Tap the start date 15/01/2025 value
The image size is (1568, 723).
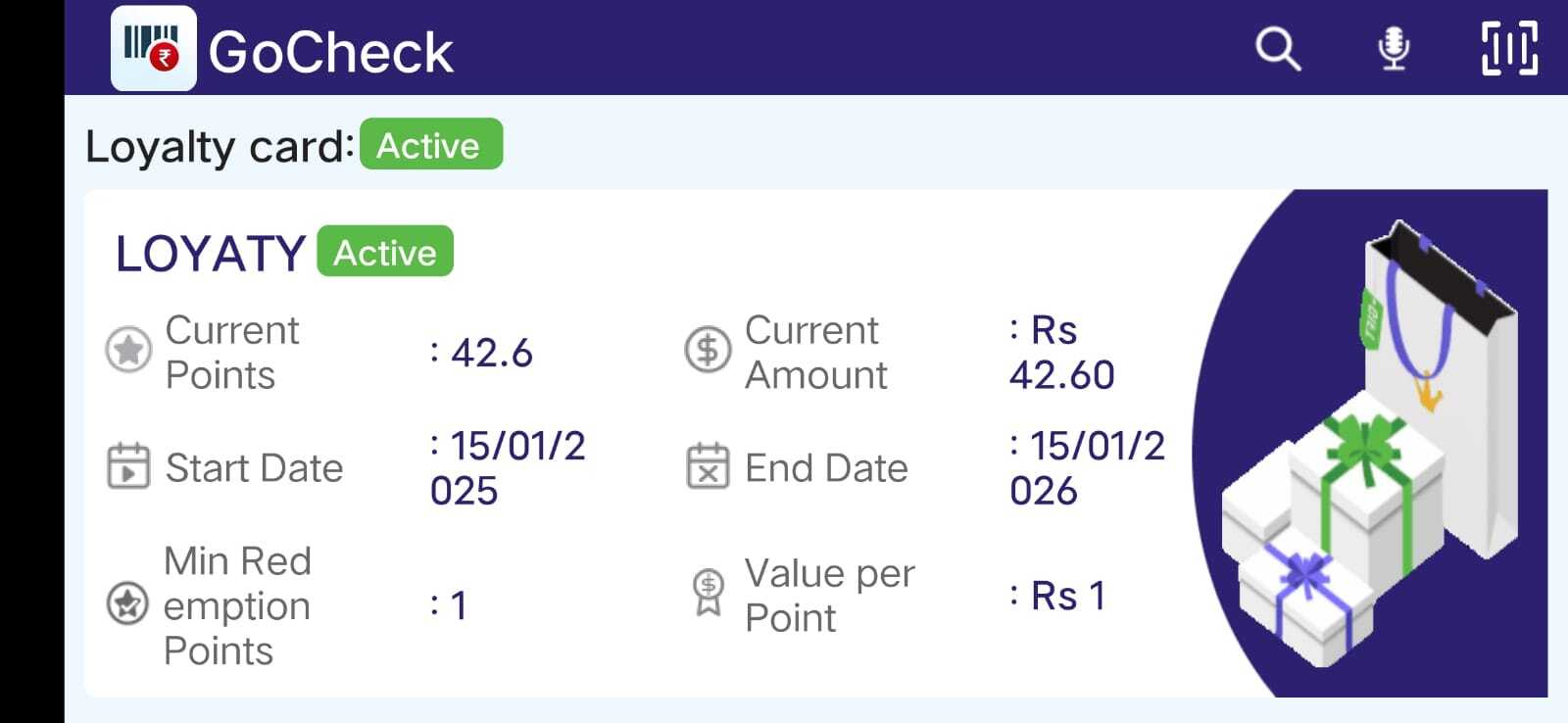[507, 468]
